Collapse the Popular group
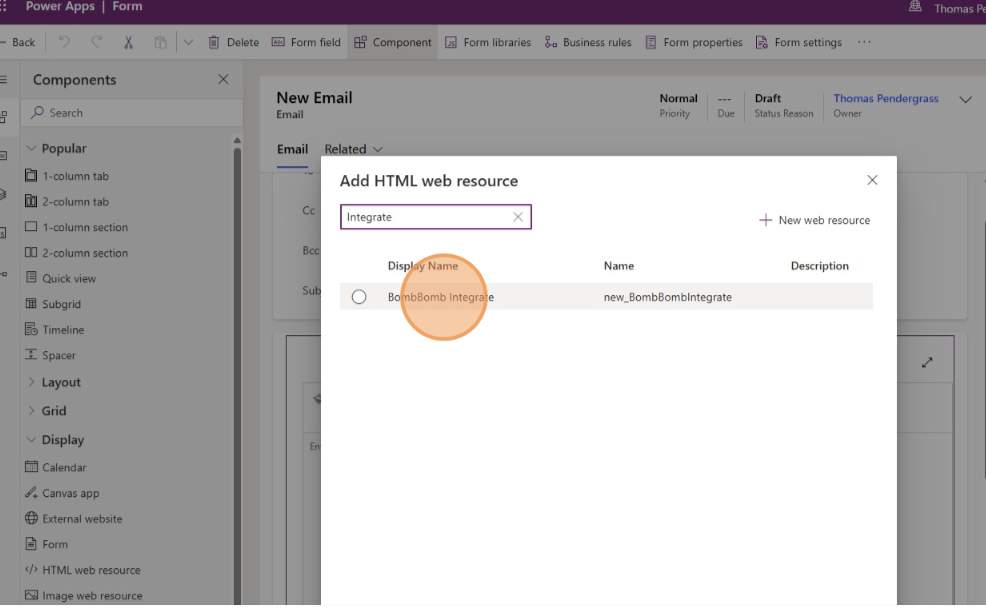 (31, 148)
